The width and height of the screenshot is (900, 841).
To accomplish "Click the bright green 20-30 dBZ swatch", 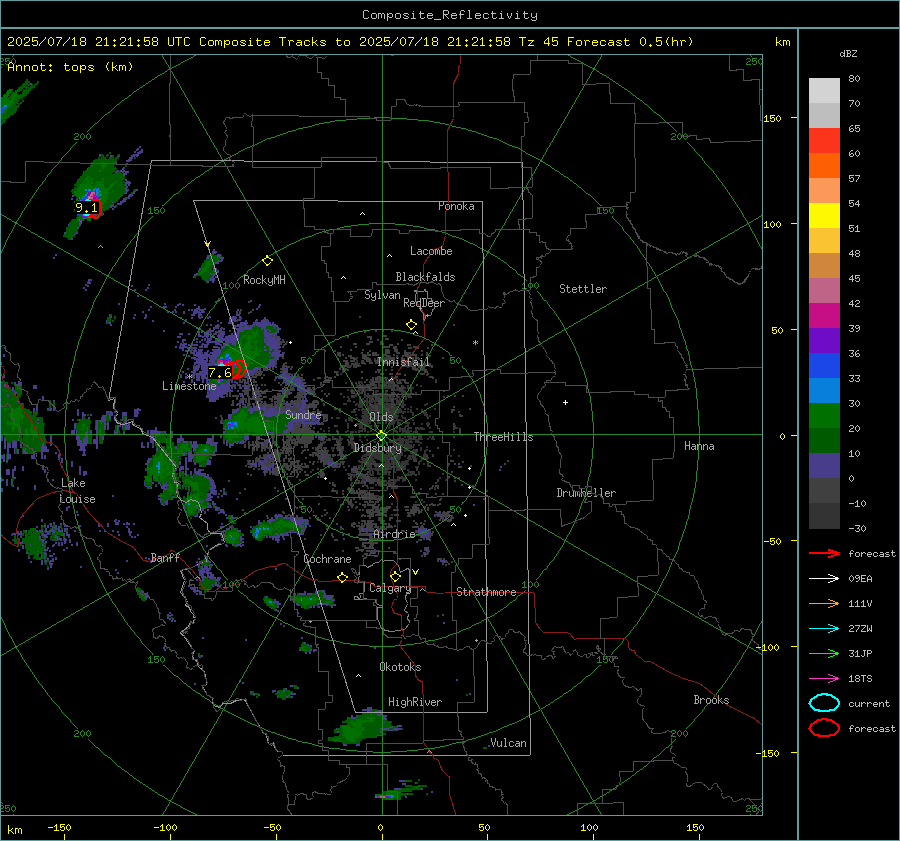I will [824, 415].
